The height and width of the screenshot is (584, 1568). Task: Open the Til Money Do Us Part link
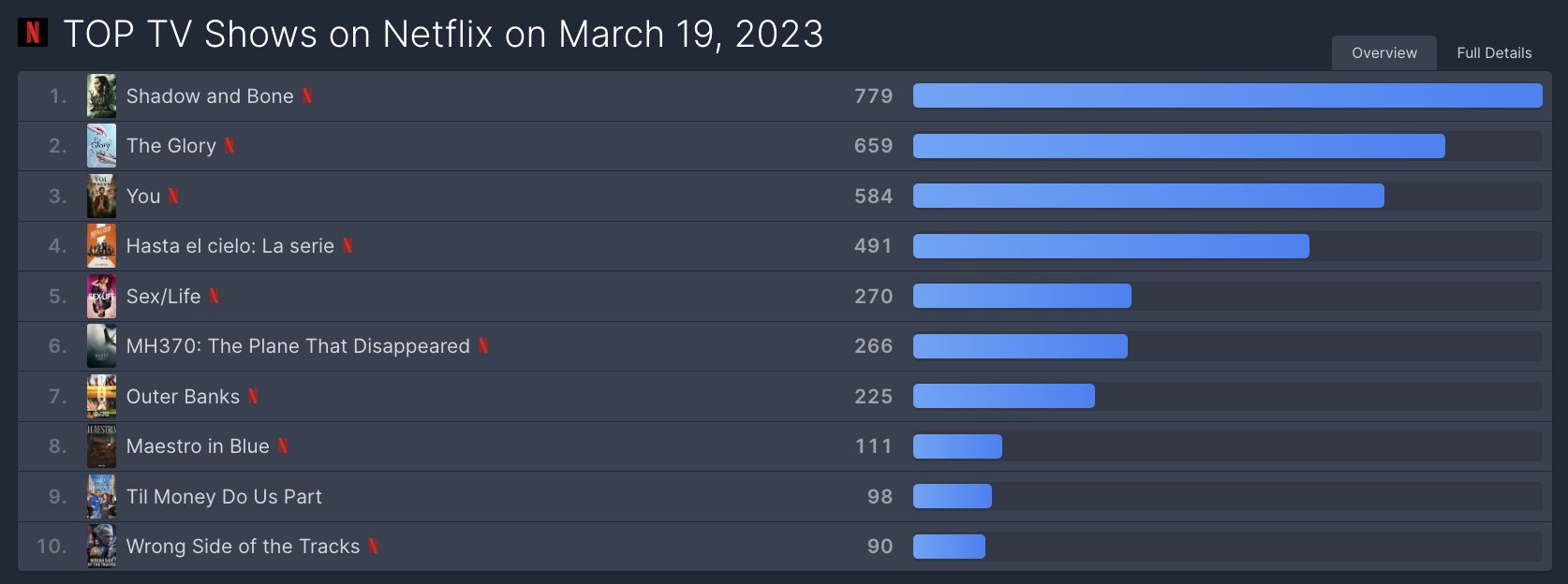(x=224, y=496)
